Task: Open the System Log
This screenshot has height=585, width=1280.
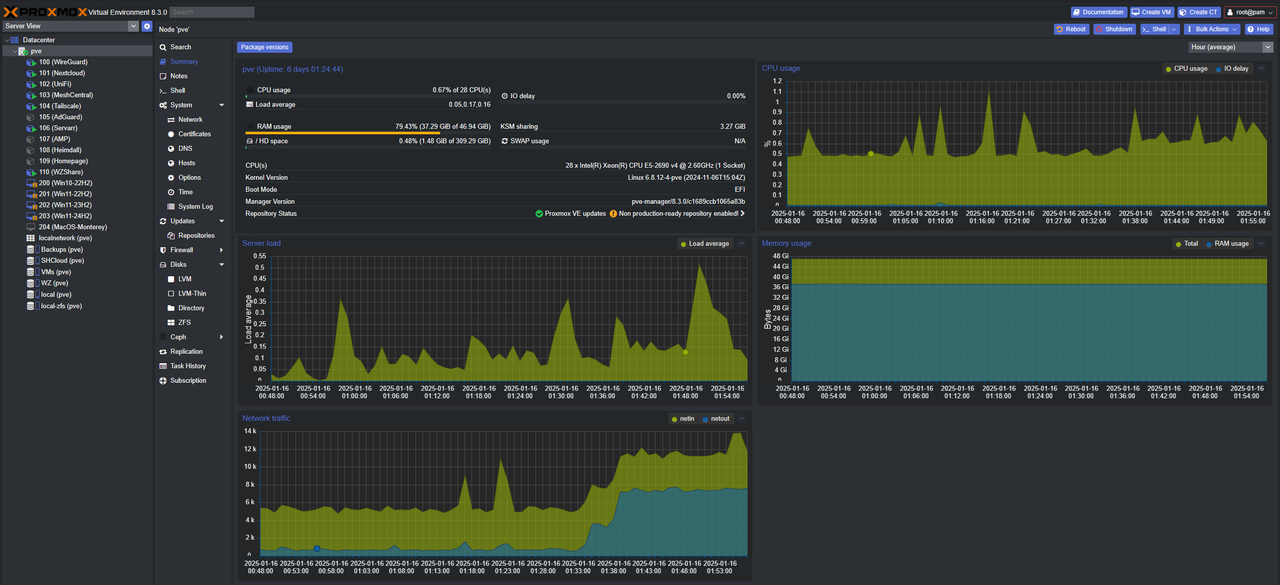Action: (190, 206)
